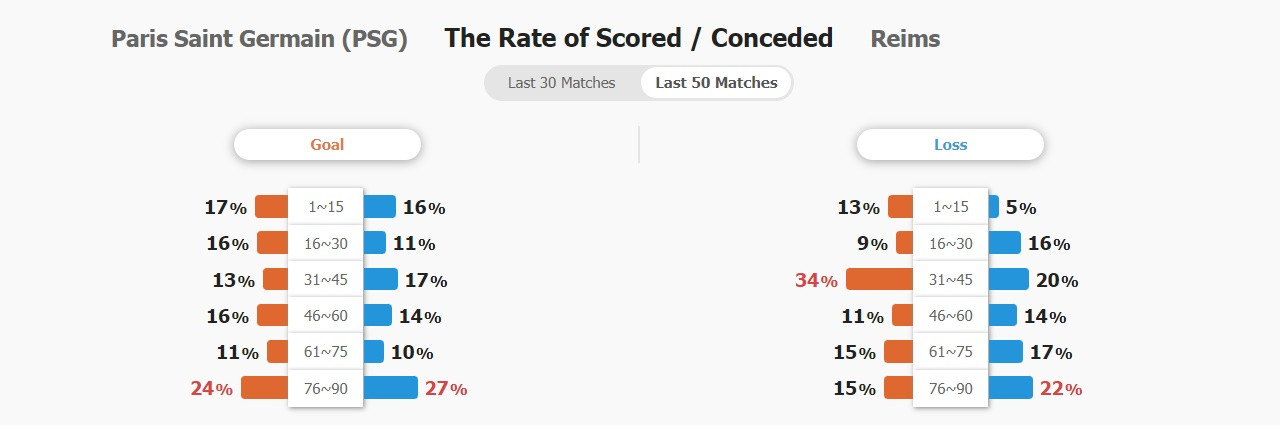The width and height of the screenshot is (1280, 425).
Task: Click the Paris Saint Germain (PSG) team name
Action: [260, 39]
